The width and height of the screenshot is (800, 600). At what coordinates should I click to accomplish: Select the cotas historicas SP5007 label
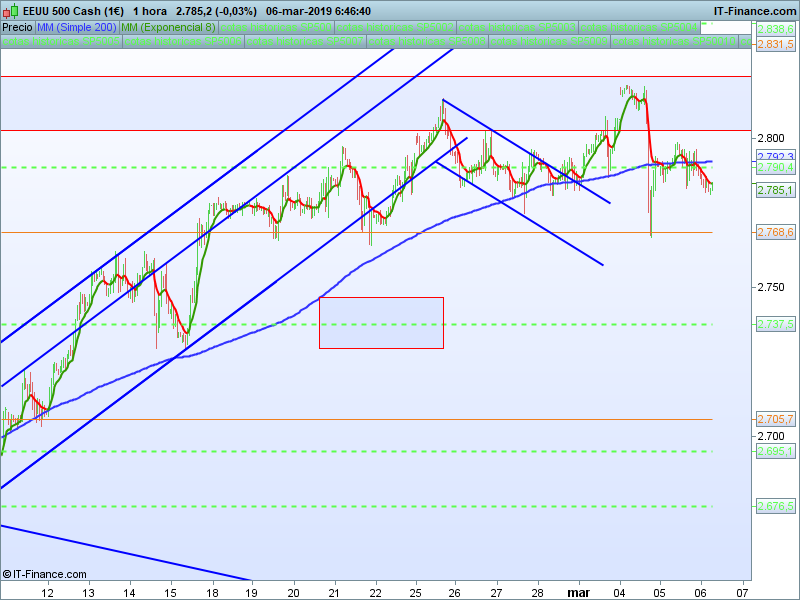tap(305, 41)
